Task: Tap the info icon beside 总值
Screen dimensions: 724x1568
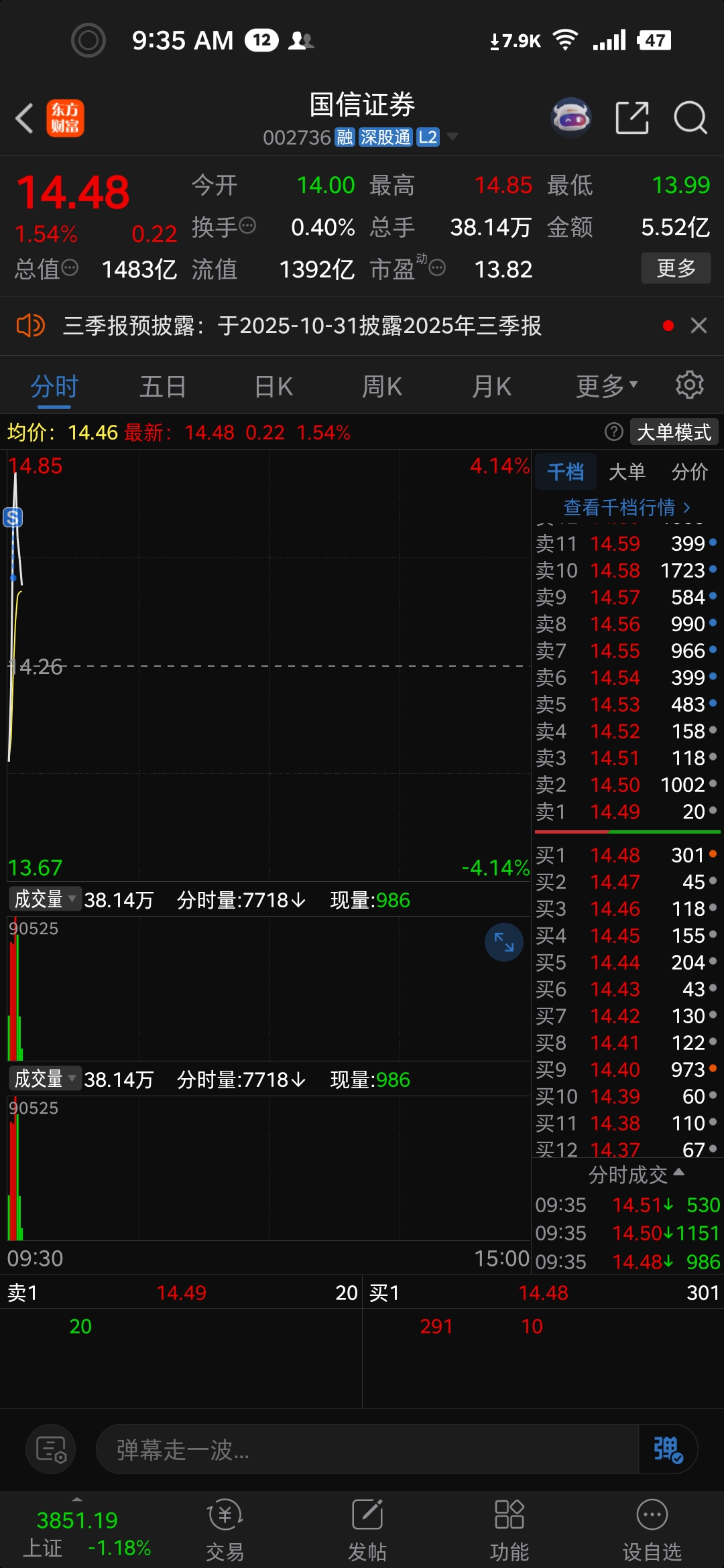Action: (x=70, y=268)
